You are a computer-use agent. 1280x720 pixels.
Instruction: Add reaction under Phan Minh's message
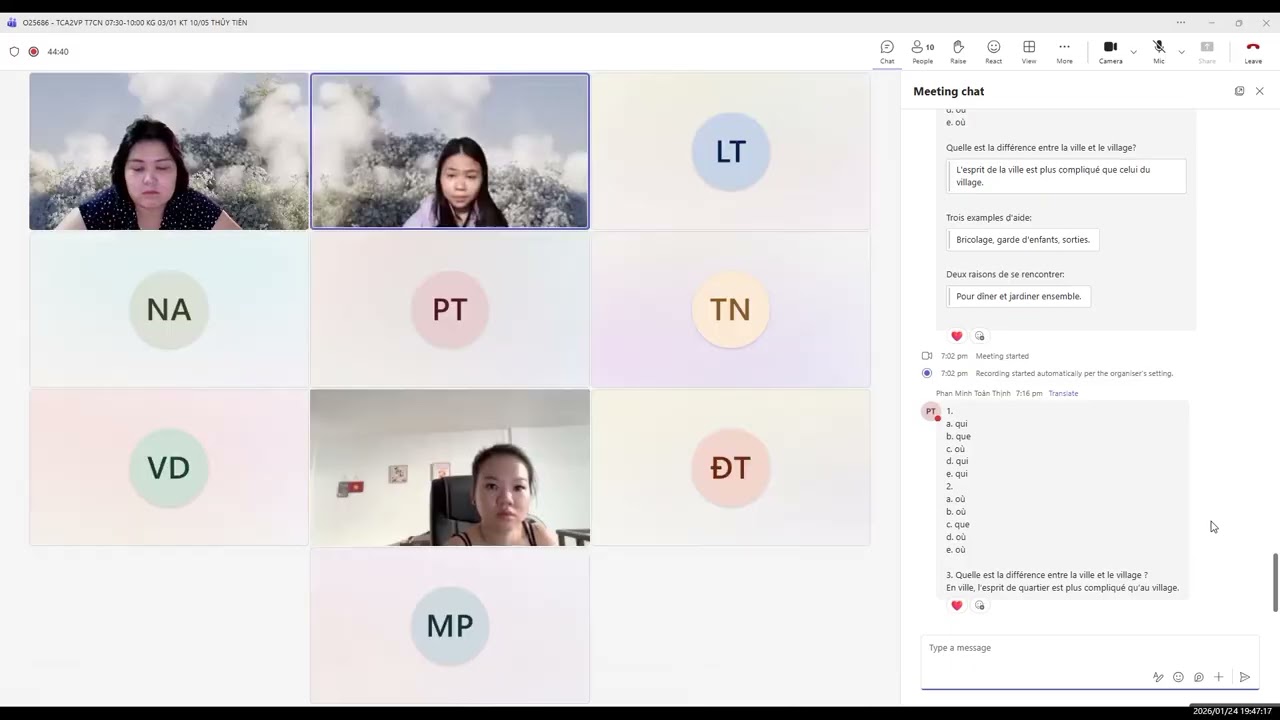tap(979, 605)
